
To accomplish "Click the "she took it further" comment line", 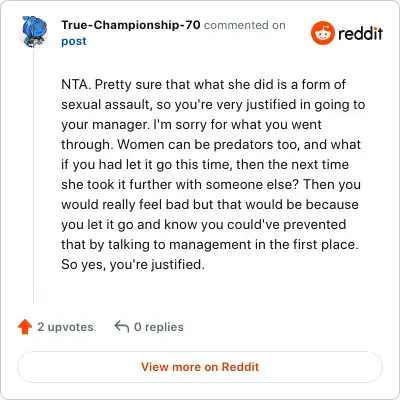I will pos(211,185).
